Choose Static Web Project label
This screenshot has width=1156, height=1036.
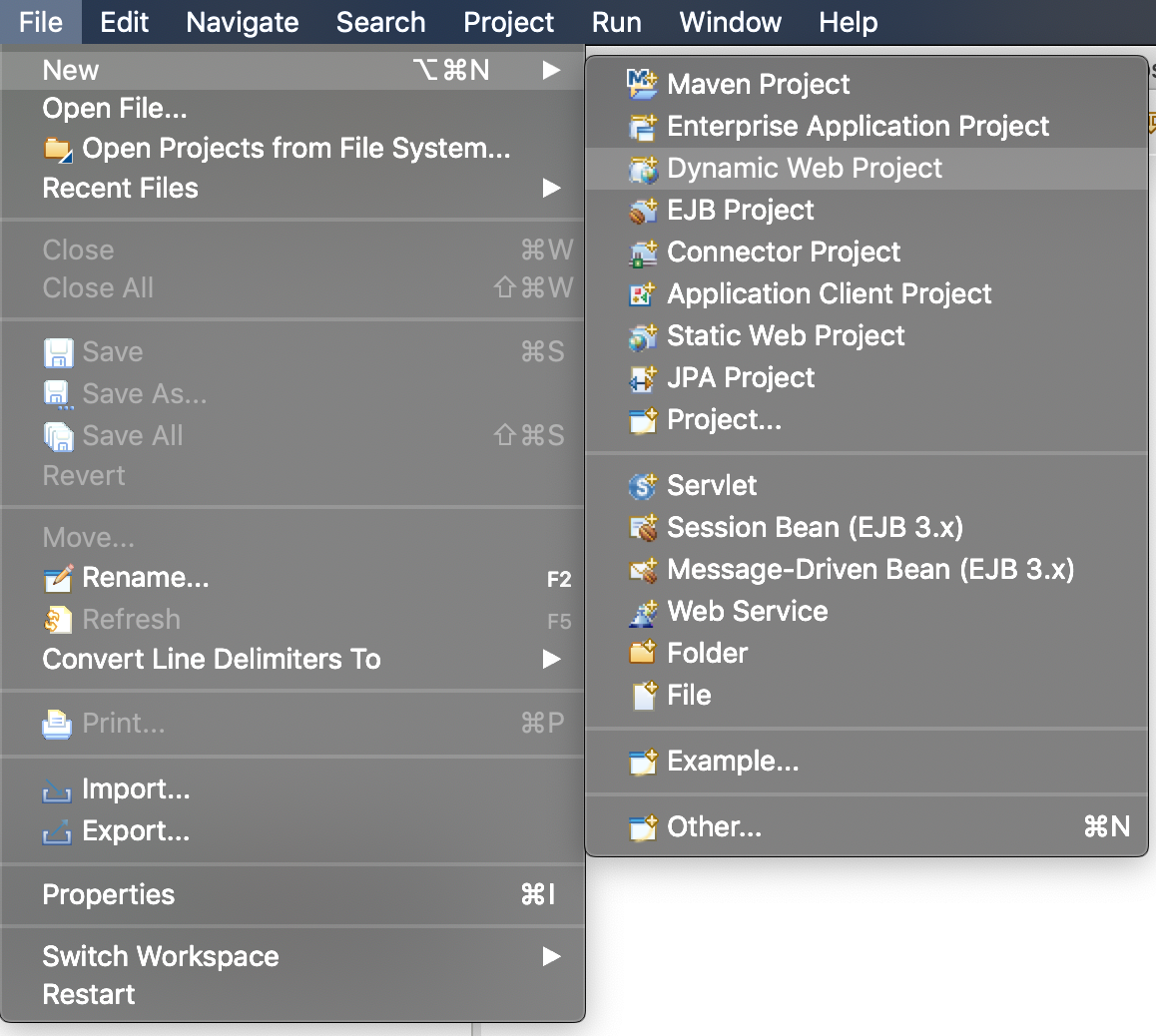click(786, 336)
